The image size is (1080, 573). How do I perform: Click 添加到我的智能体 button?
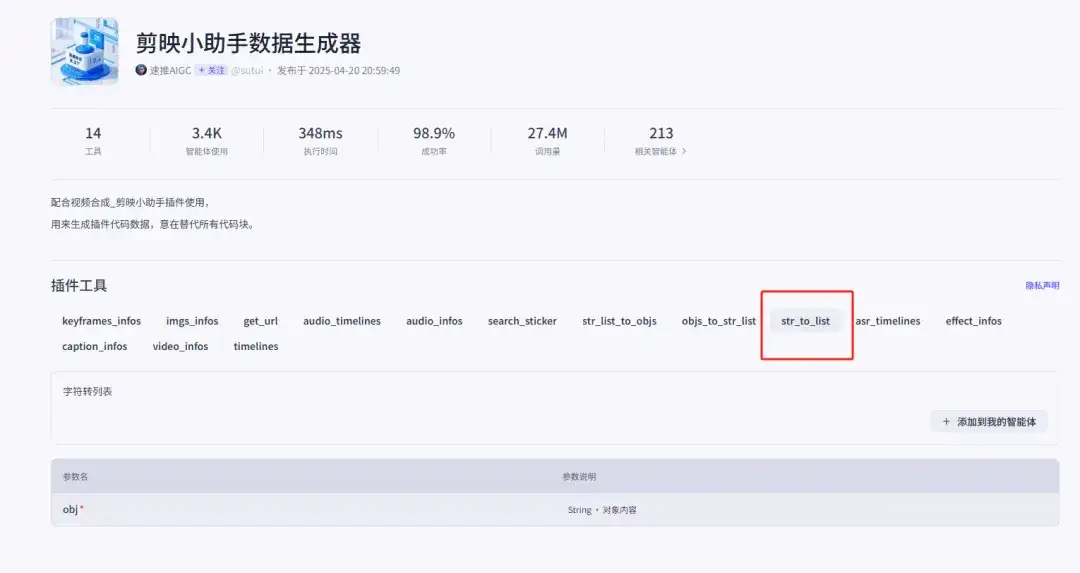point(989,421)
